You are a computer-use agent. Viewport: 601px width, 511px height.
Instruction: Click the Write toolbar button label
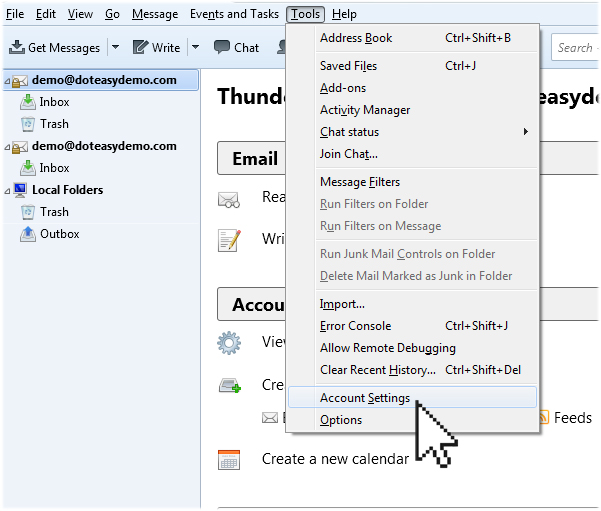pos(166,48)
